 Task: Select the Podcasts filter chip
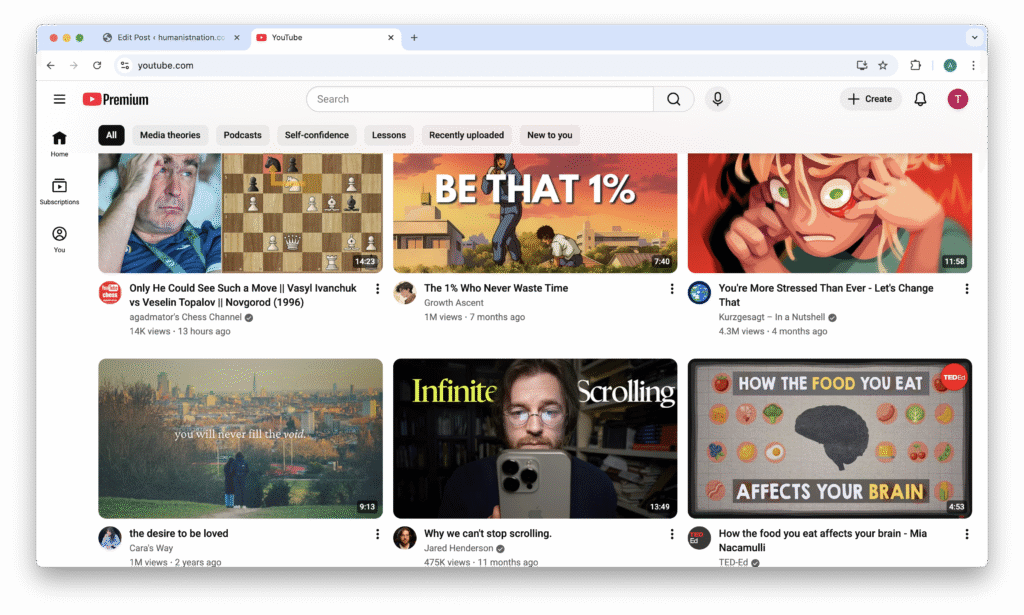pyautogui.click(x=242, y=135)
